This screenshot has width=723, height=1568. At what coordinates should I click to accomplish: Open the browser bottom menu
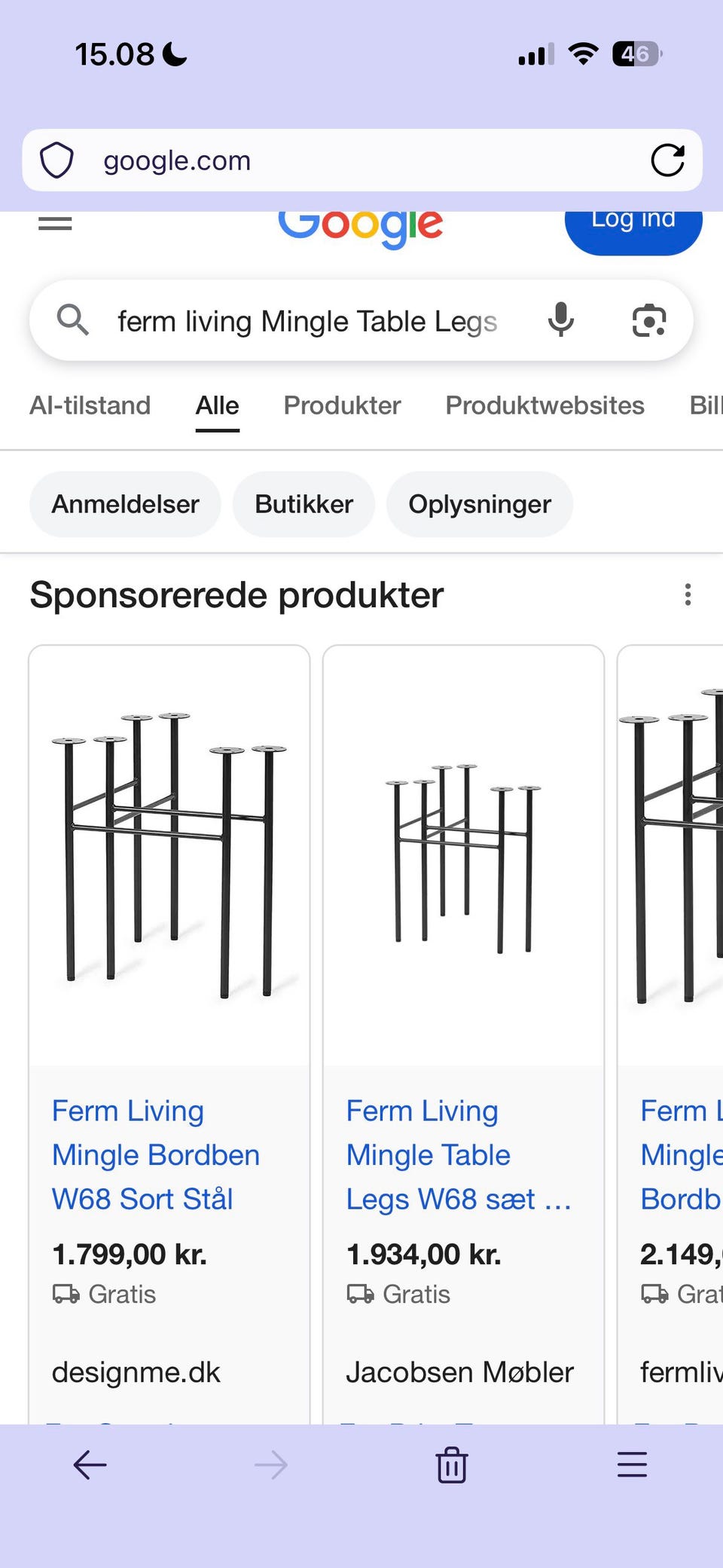(x=632, y=1465)
